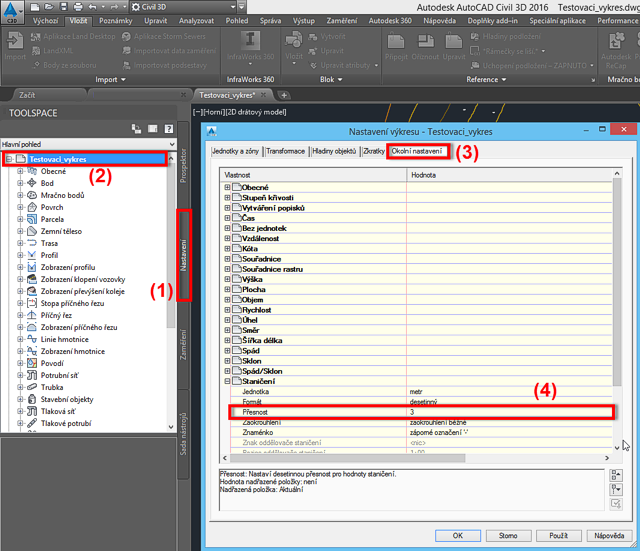Image resolution: width=640 pixels, height=551 pixels.
Task: Expand the Souřadnice property group
Action: pyautogui.click(x=227, y=259)
